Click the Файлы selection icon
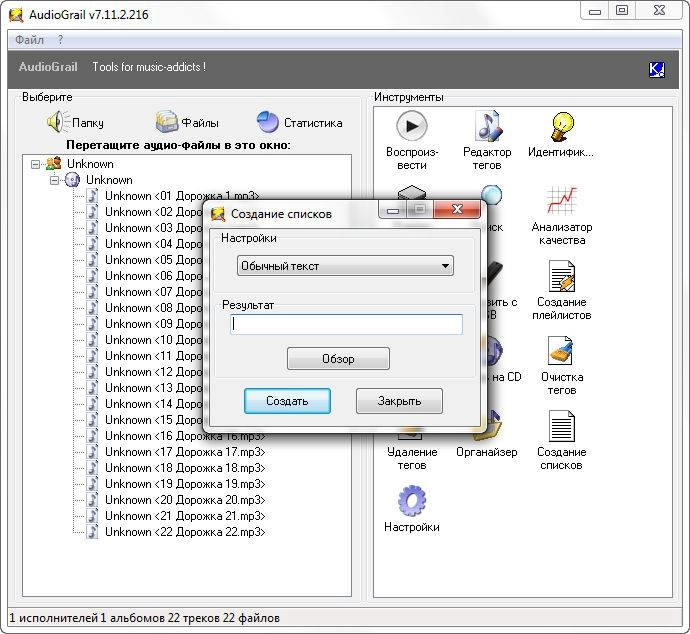The image size is (690, 634). point(167,122)
